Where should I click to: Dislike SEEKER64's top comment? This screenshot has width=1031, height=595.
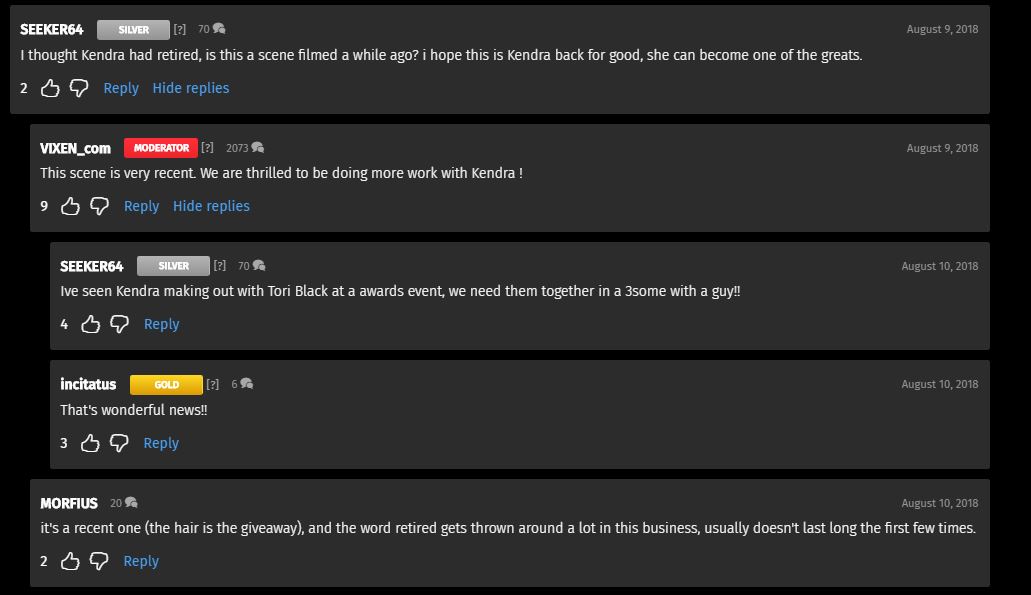point(79,88)
